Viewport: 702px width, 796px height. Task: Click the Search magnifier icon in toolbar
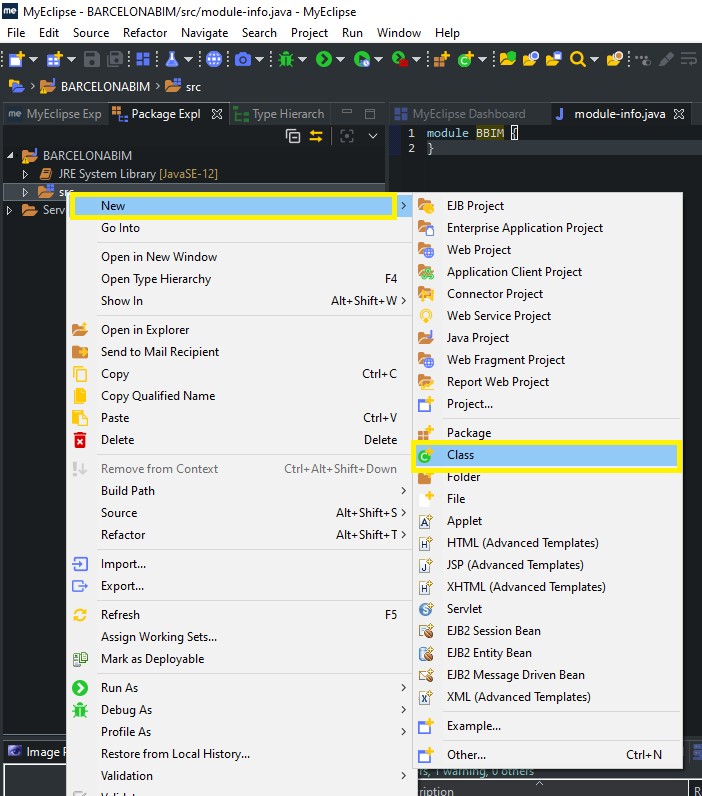tap(577, 59)
